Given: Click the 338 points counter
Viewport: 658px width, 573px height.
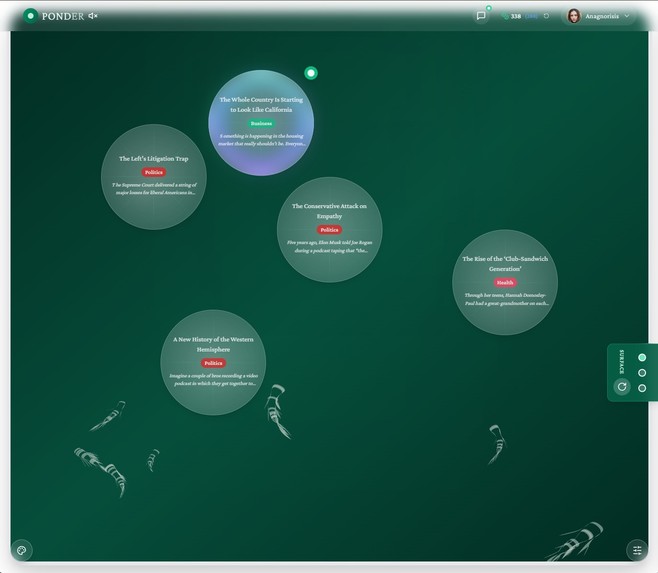Looking at the screenshot, I should click(x=516, y=16).
